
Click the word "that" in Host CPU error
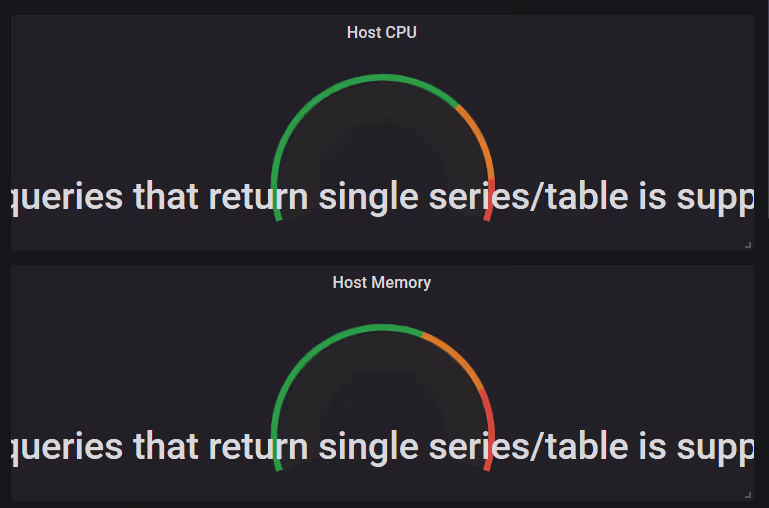click(x=167, y=197)
